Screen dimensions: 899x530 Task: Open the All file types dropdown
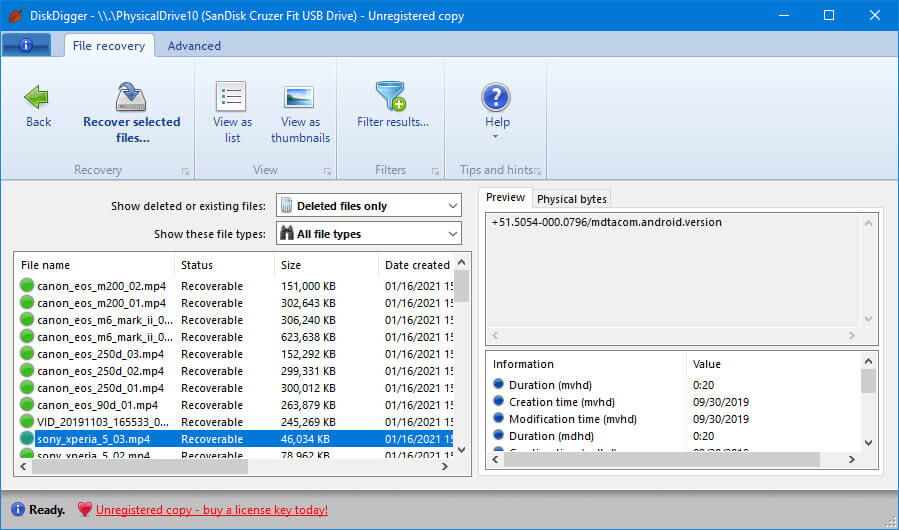coord(369,233)
